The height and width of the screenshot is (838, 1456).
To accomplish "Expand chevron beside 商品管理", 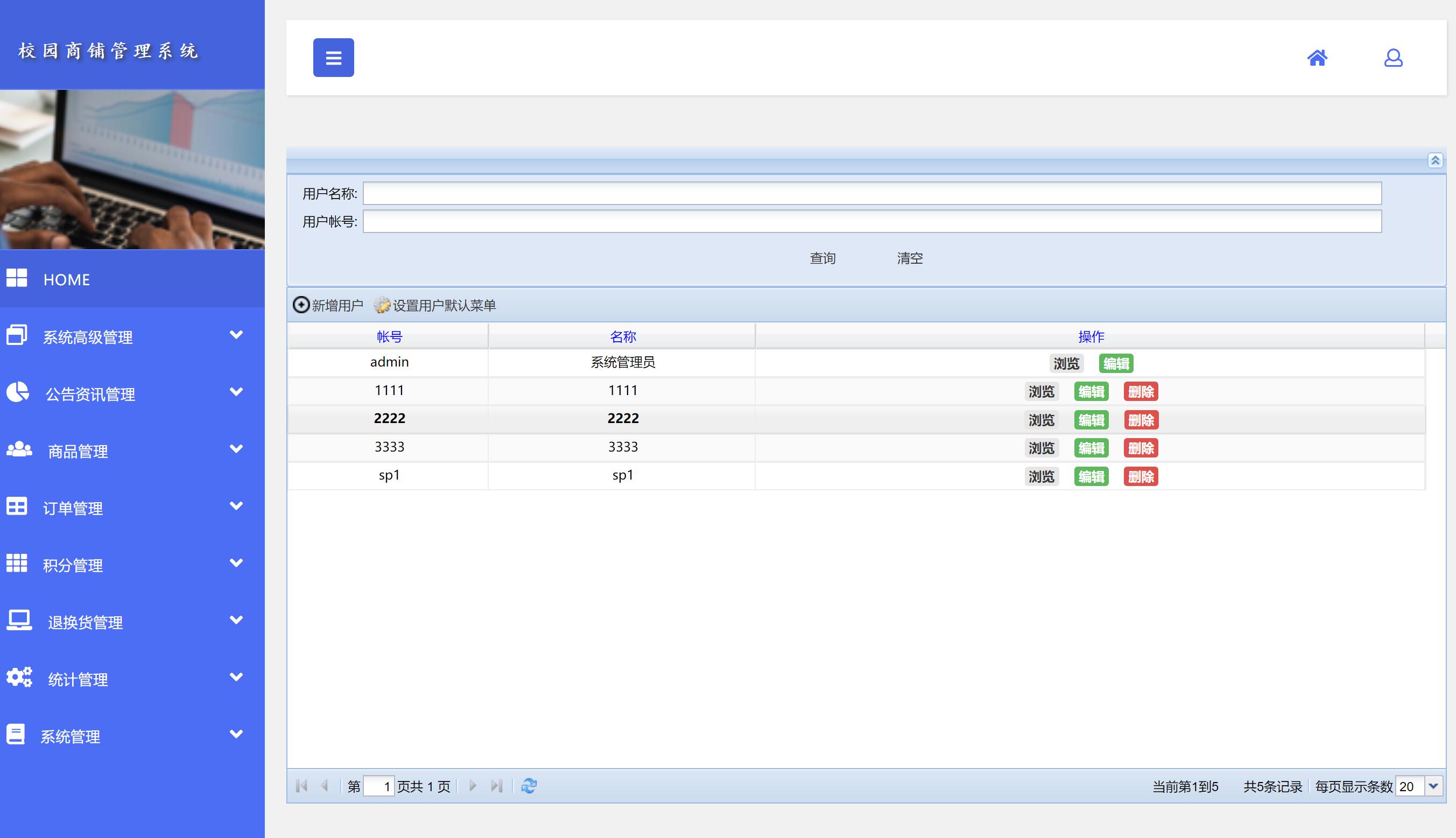I will pos(236,448).
